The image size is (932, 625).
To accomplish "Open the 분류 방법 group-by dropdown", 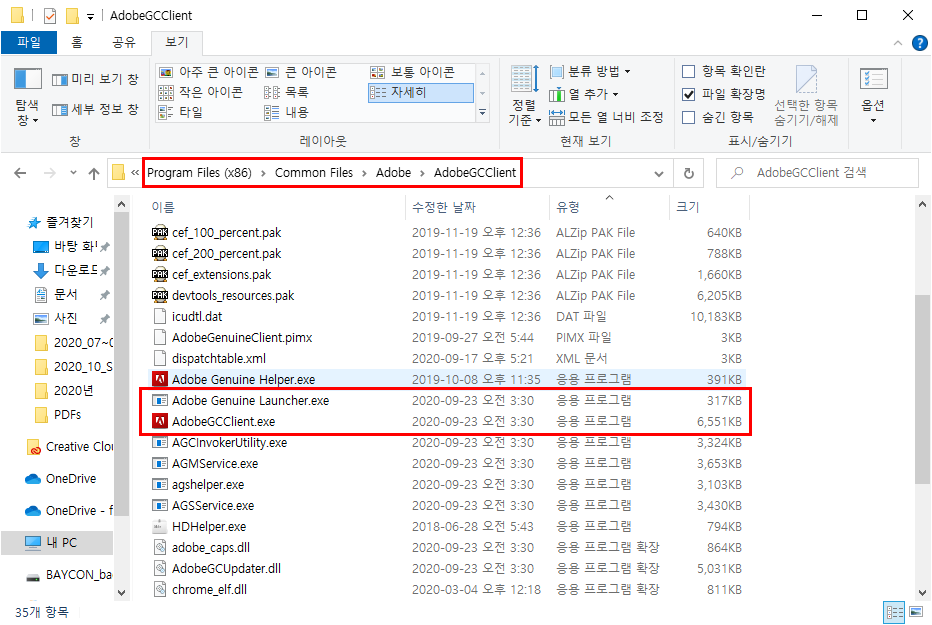I will pos(590,72).
